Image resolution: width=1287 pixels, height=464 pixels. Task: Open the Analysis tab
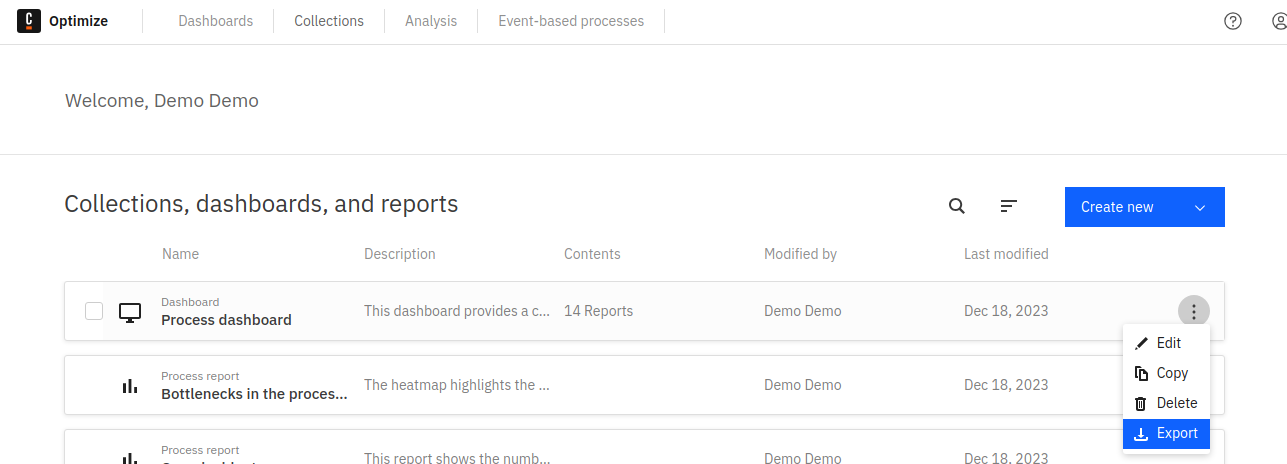tap(431, 21)
